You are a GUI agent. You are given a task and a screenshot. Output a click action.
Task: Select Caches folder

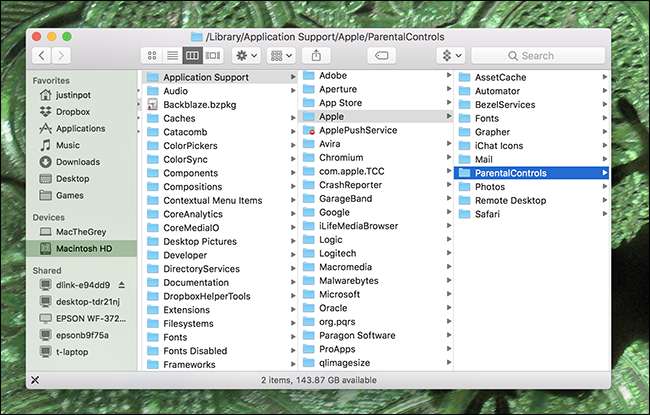[x=220, y=119]
